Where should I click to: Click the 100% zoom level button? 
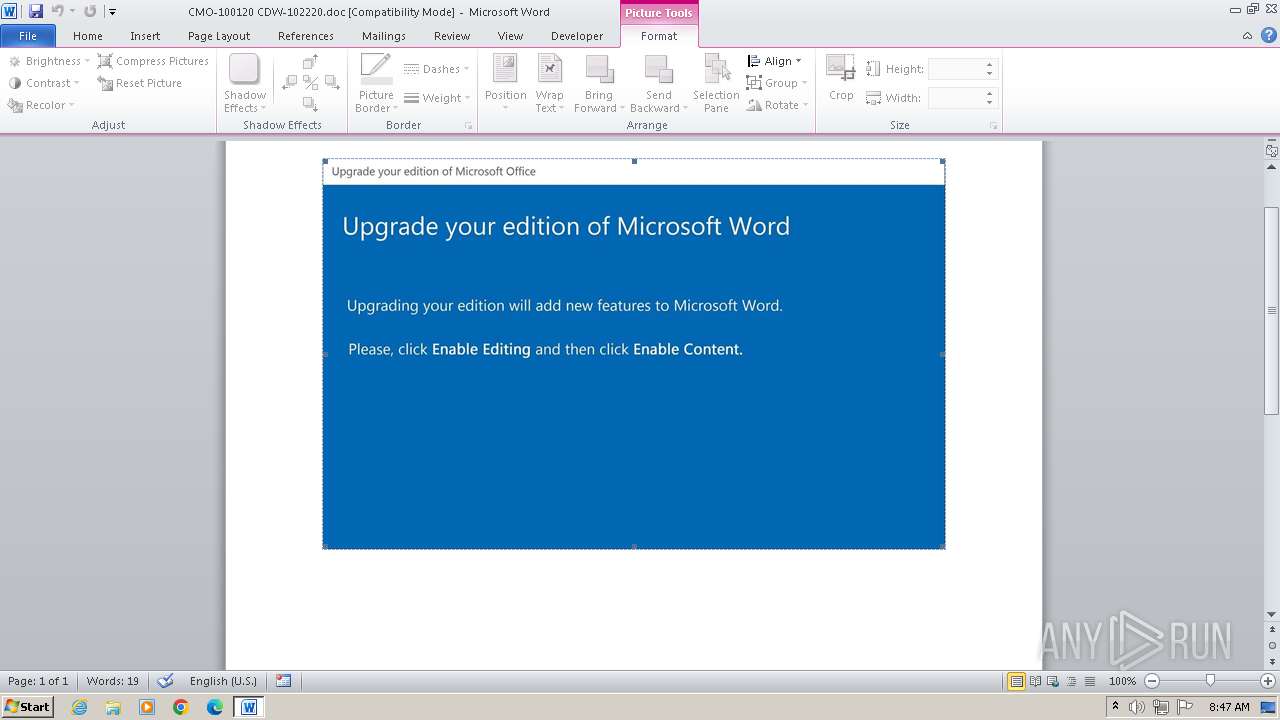(1122, 681)
